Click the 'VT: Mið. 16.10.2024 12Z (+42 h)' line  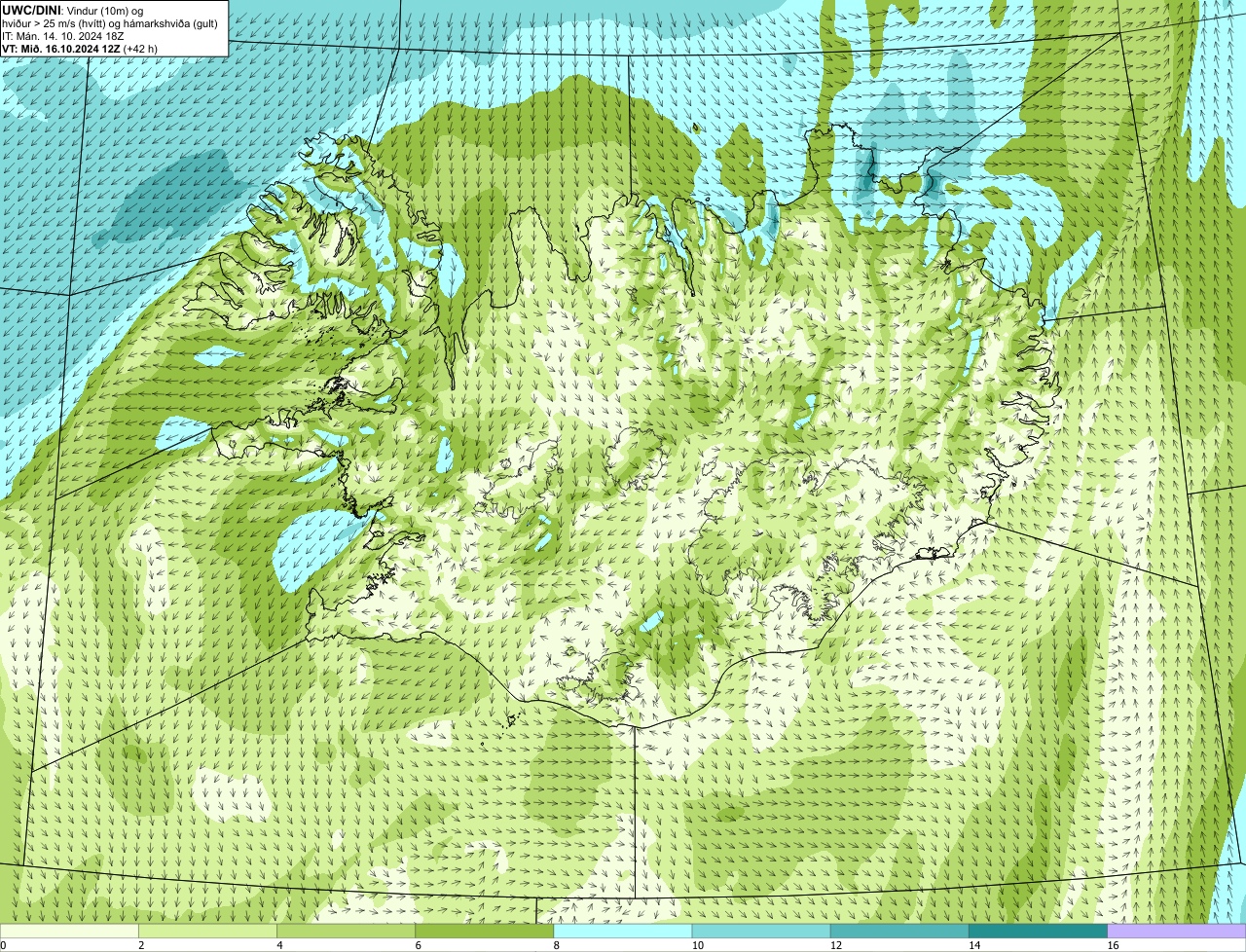tap(80, 49)
